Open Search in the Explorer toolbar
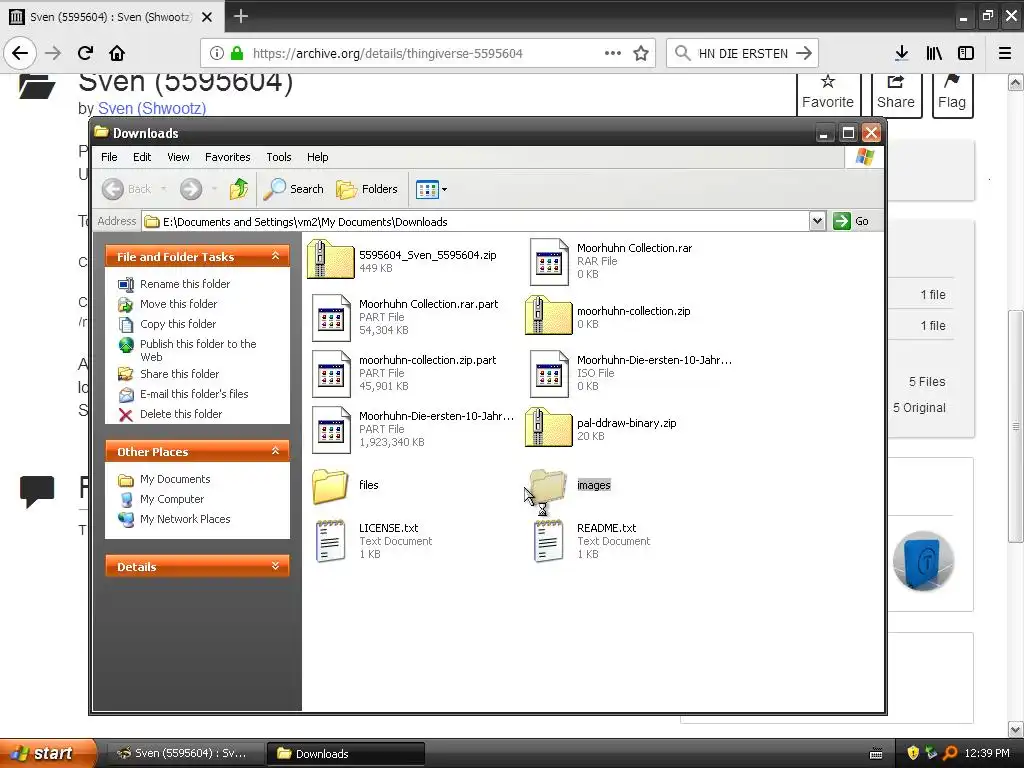This screenshot has width=1024, height=768. (x=294, y=189)
